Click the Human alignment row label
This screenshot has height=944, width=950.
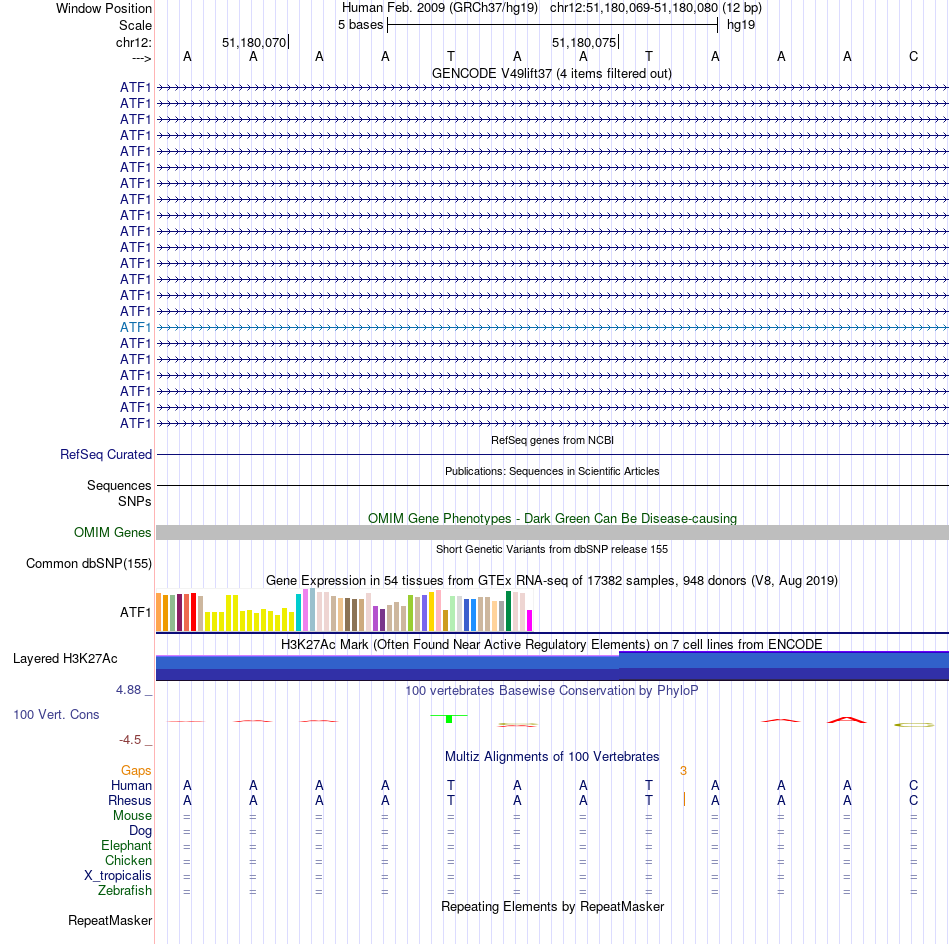131,786
